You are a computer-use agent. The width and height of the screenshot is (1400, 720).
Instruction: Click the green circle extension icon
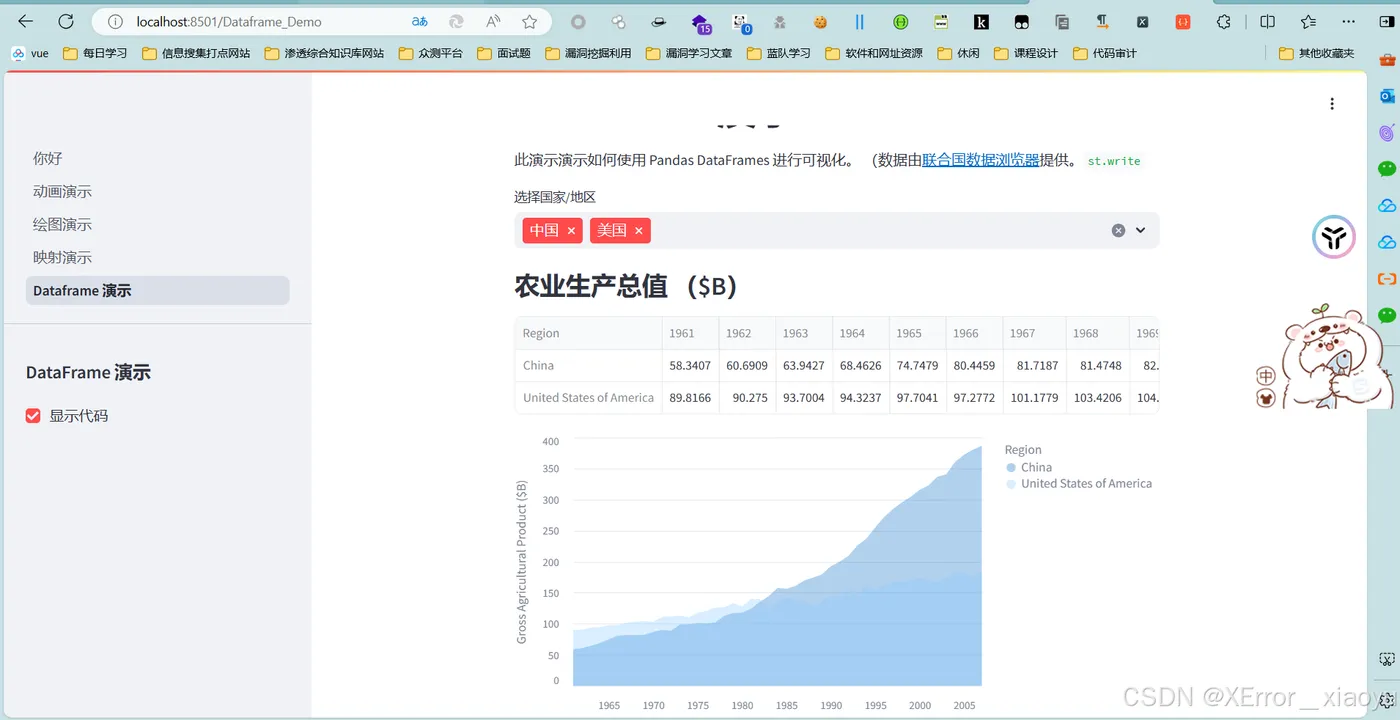click(x=901, y=21)
